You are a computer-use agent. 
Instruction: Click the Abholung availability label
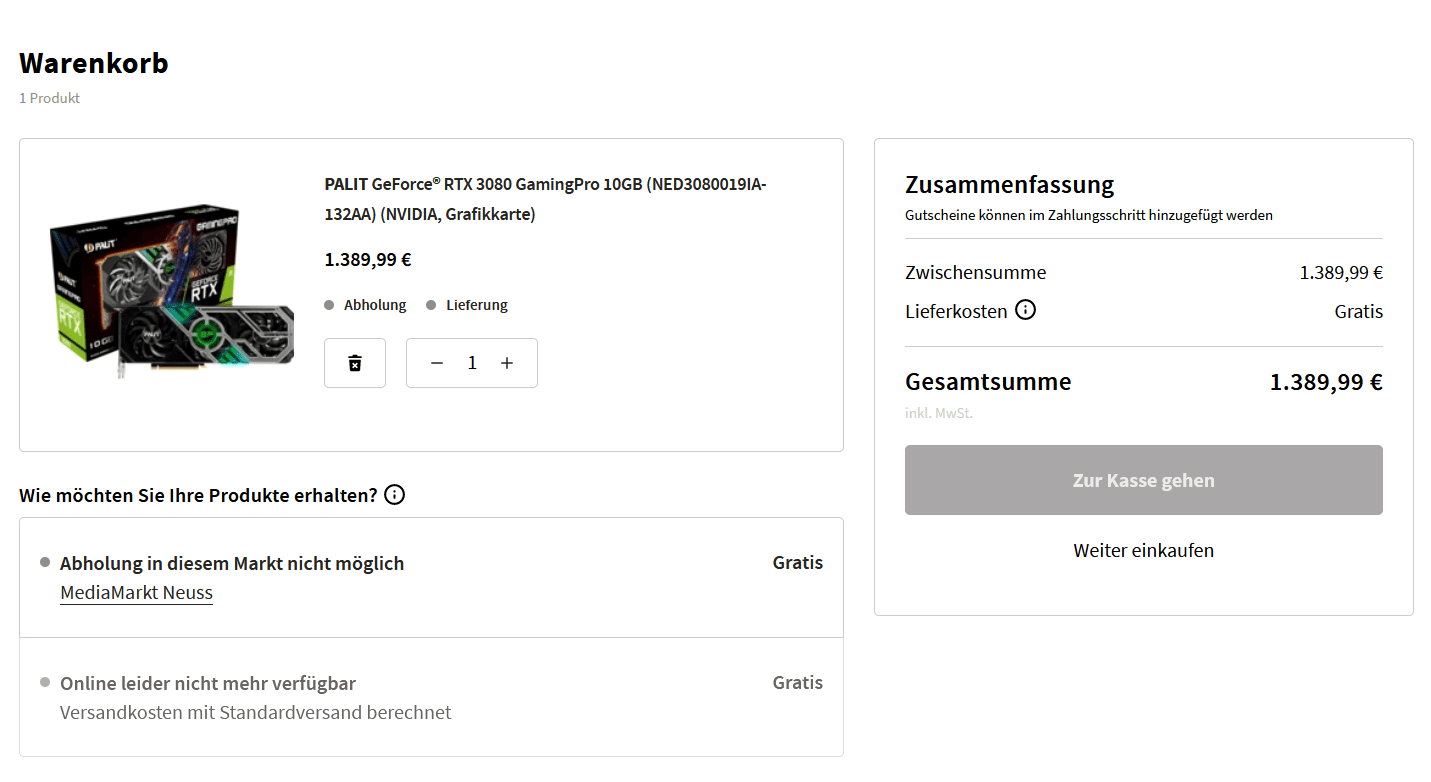(375, 305)
